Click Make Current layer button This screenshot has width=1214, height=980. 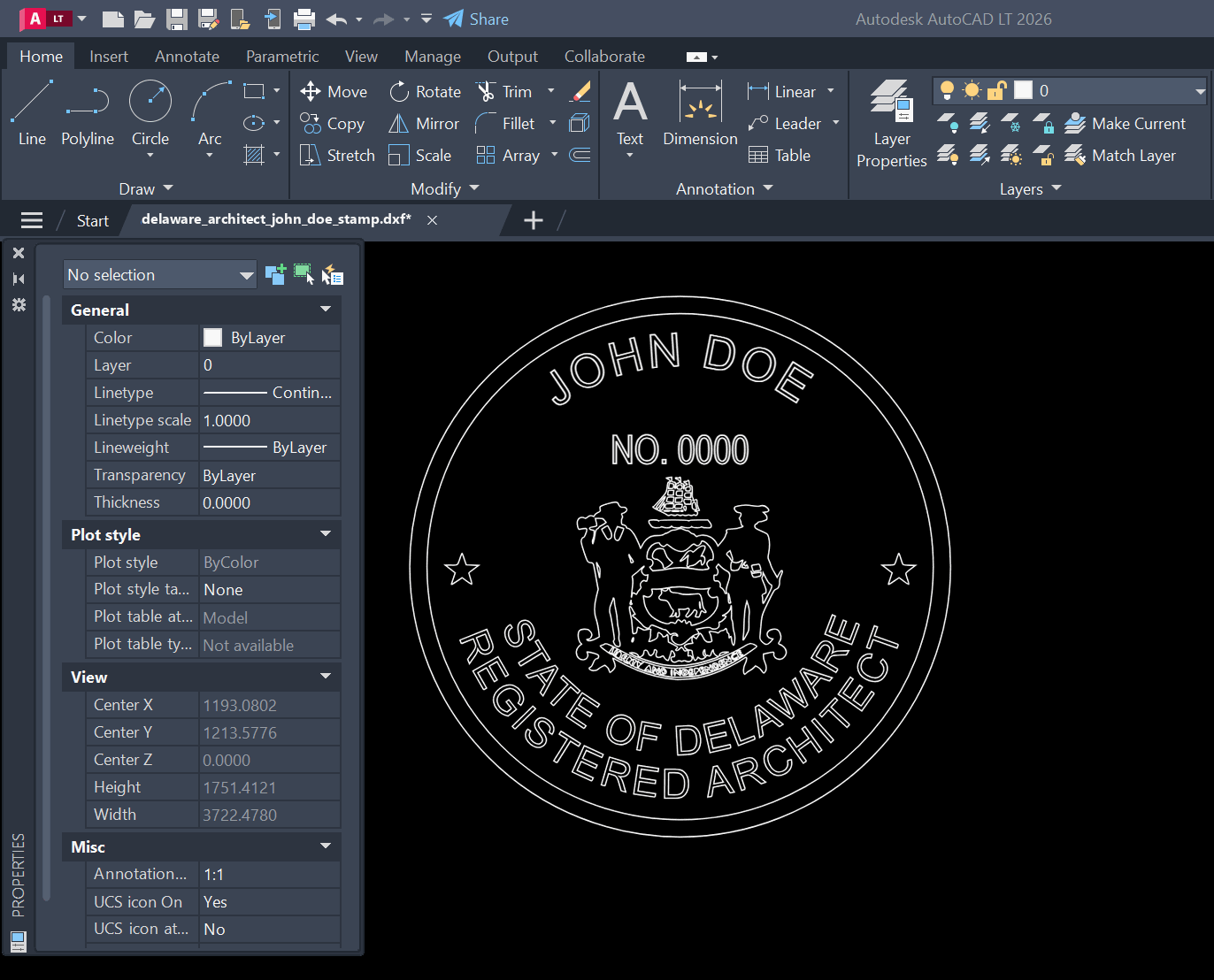pos(1126,124)
